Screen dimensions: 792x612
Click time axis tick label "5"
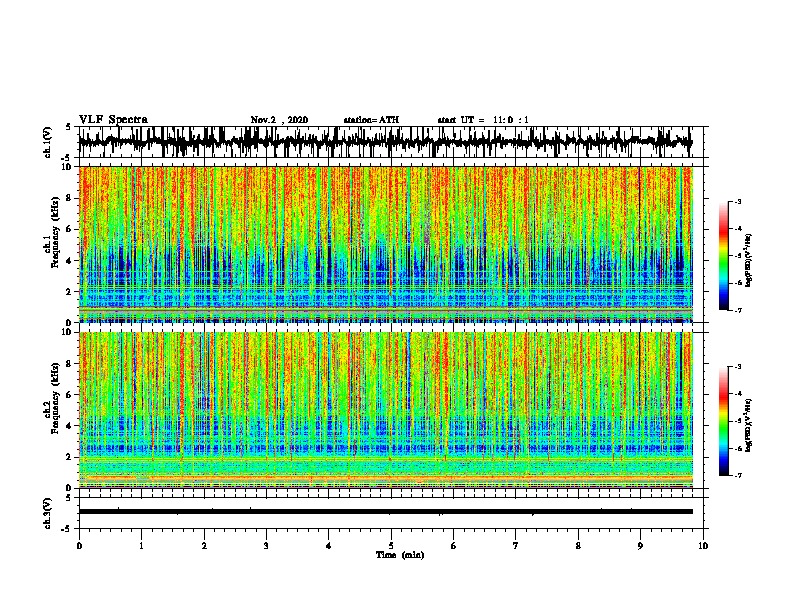[x=391, y=546]
